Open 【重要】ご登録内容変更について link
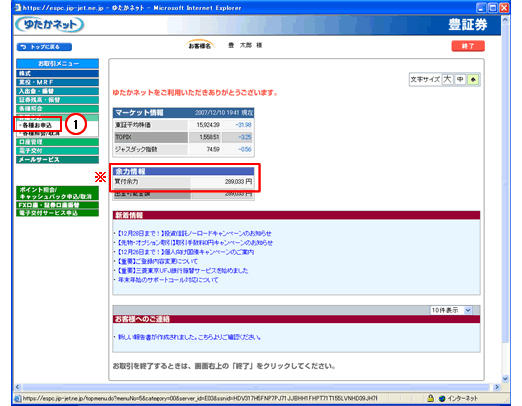The image size is (522, 406). pos(158,261)
